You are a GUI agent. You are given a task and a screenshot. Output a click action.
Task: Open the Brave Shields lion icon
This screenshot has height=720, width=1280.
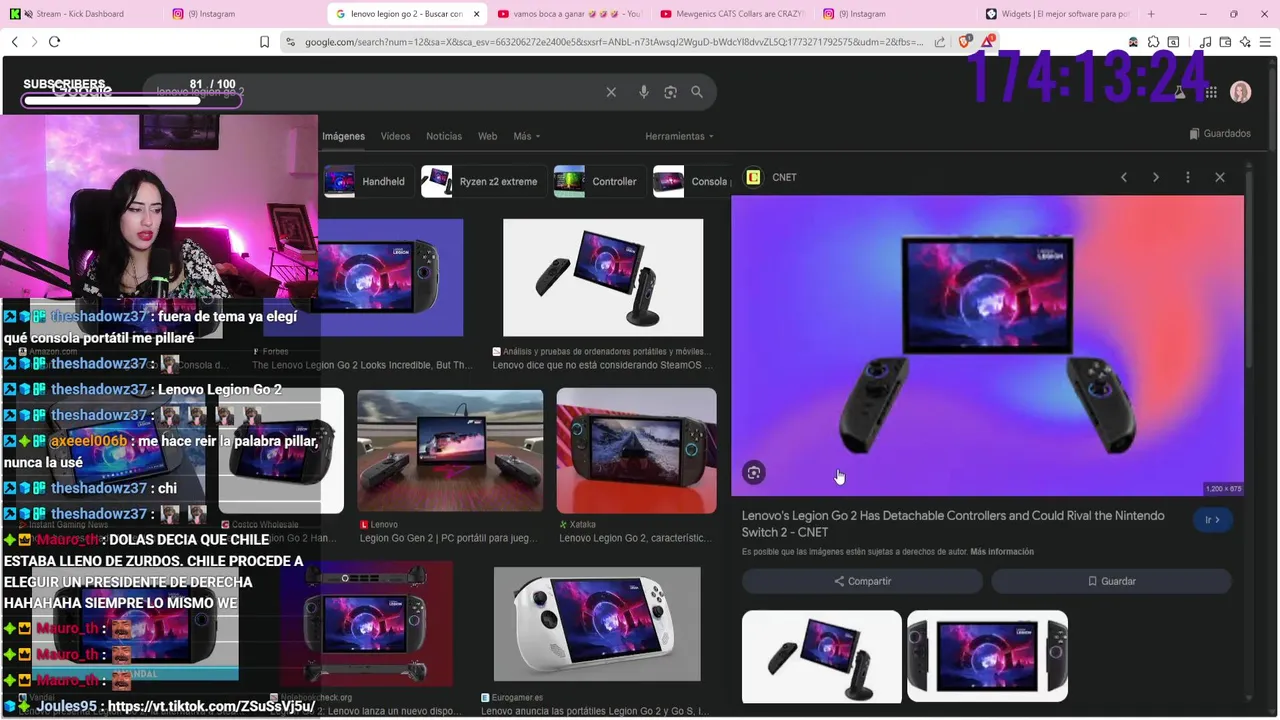[x=965, y=42]
